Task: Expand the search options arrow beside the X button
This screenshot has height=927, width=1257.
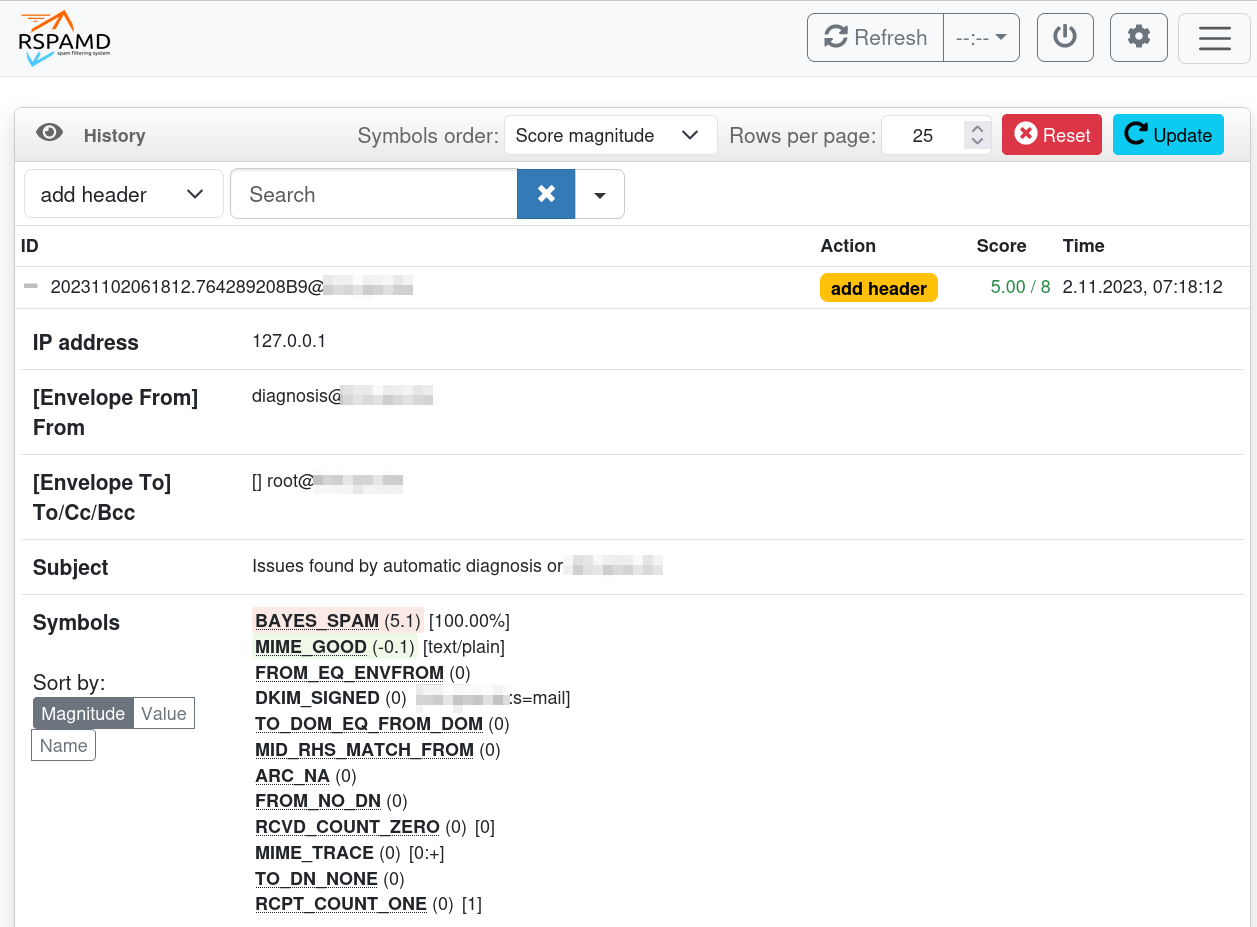Action: coord(602,193)
